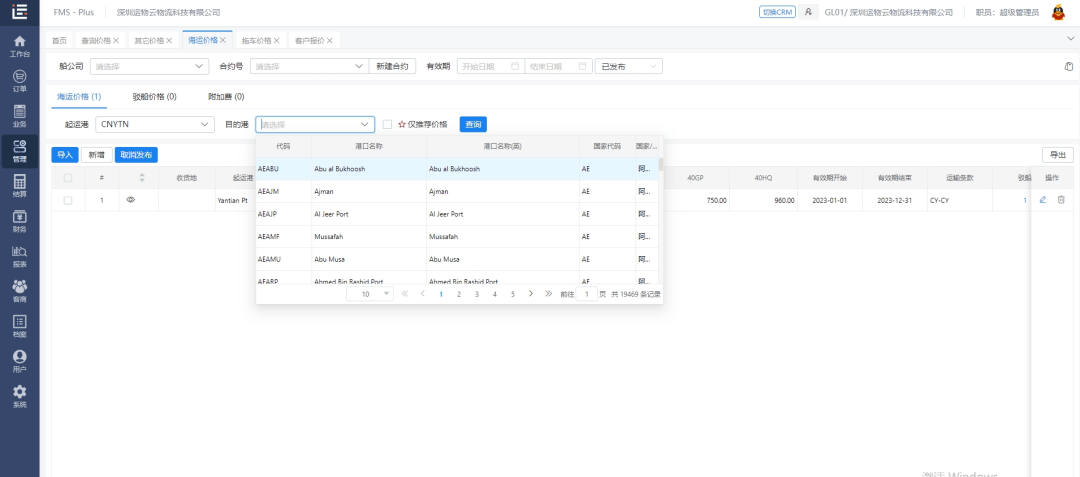Image resolution: width=1080 pixels, height=477 pixels.
Task: Click the eye view icon in row 1
Action: coord(130,200)
